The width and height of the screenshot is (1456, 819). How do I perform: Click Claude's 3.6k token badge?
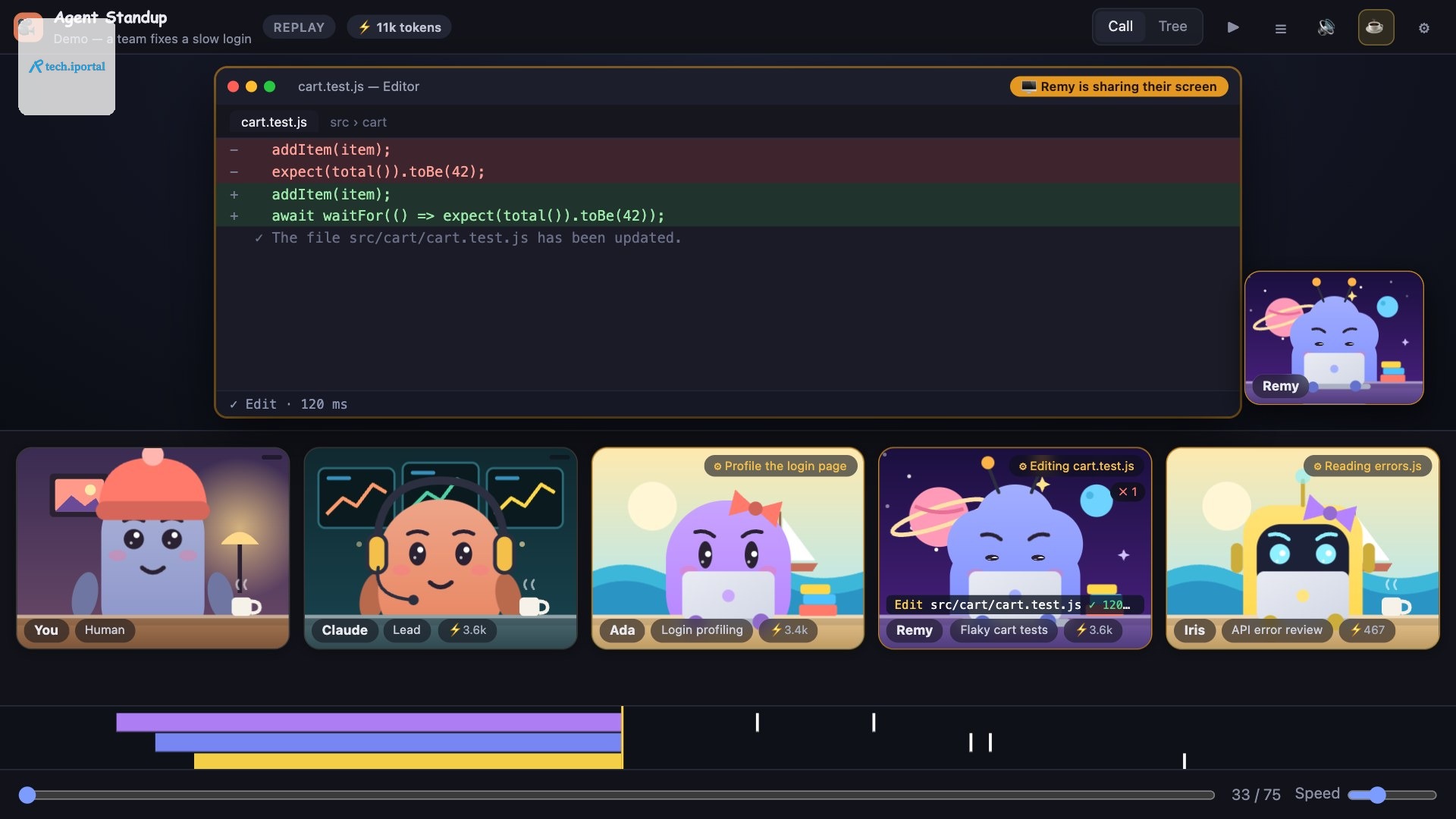tap(468, 630)
